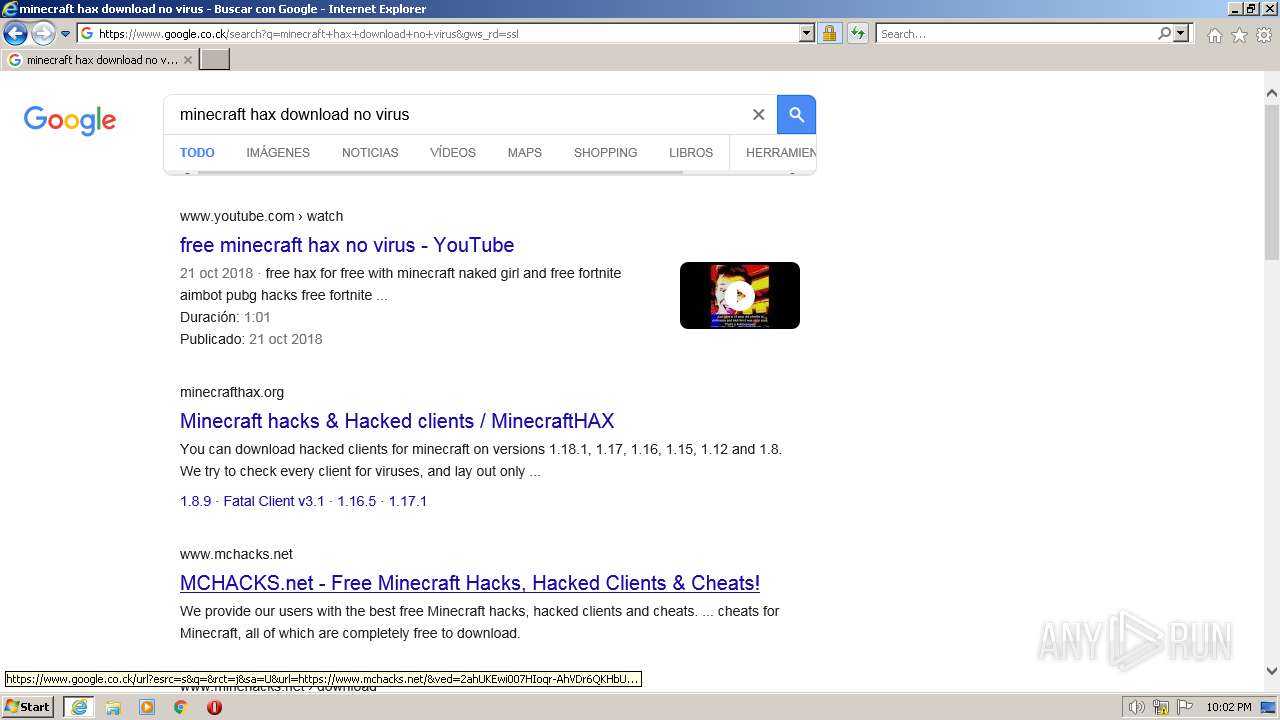
Task: Open the 1.17.1 sitelink
Action: (x=408, y=501)
